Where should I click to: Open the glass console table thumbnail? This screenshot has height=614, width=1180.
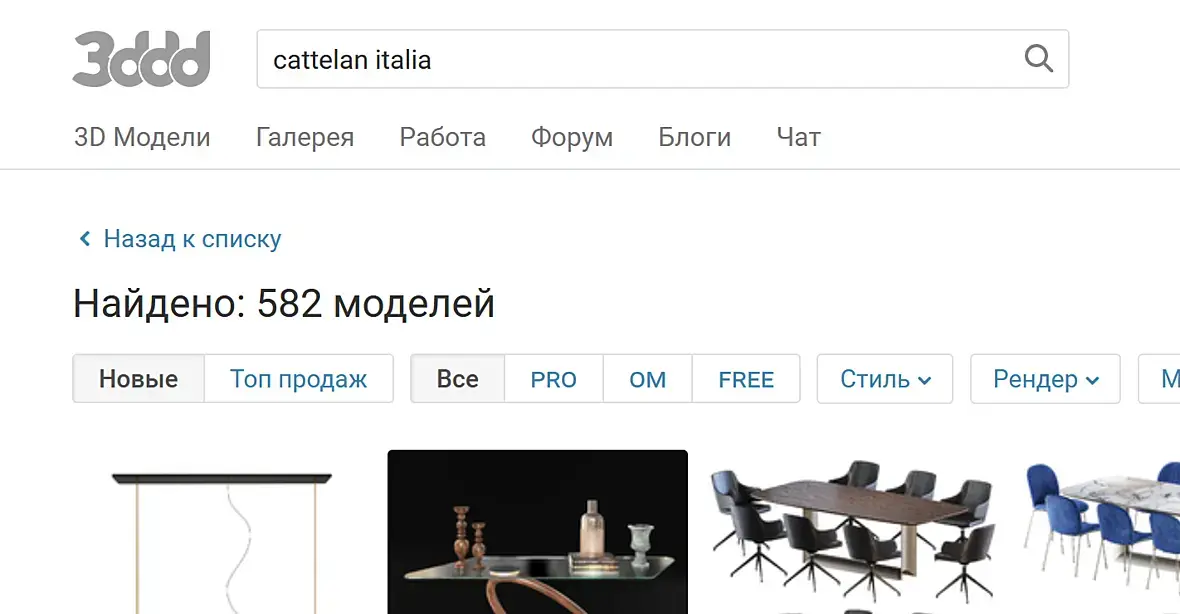point(537,532)
